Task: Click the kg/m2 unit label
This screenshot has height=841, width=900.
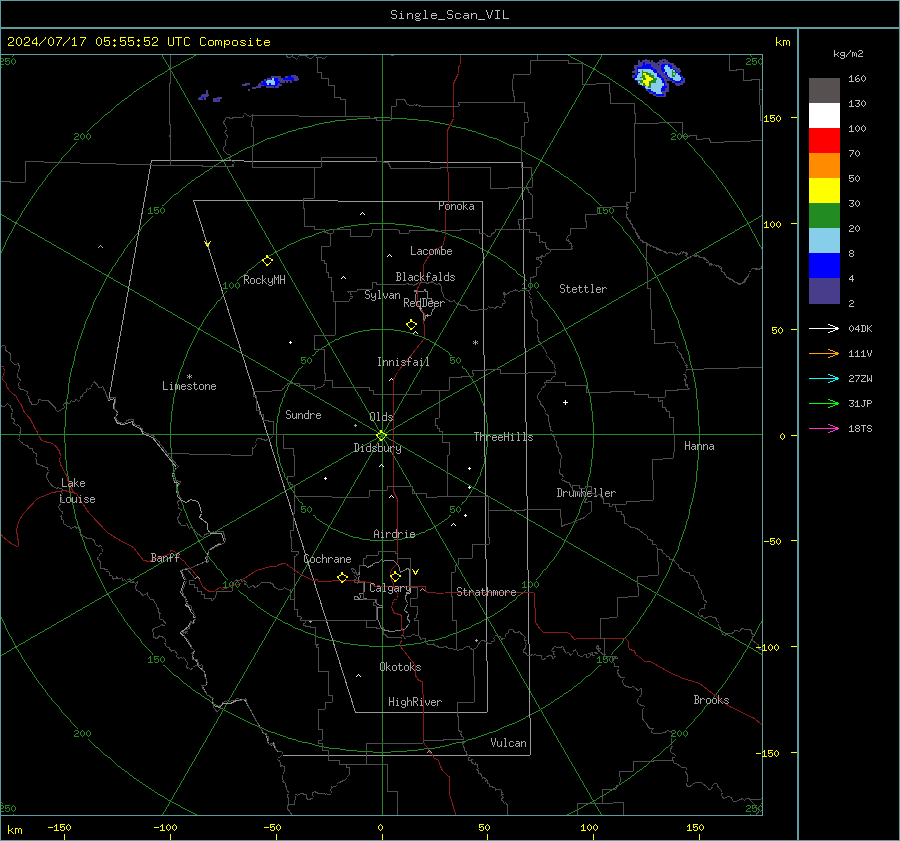Action: pyautogui.click(x=848, y=54)
